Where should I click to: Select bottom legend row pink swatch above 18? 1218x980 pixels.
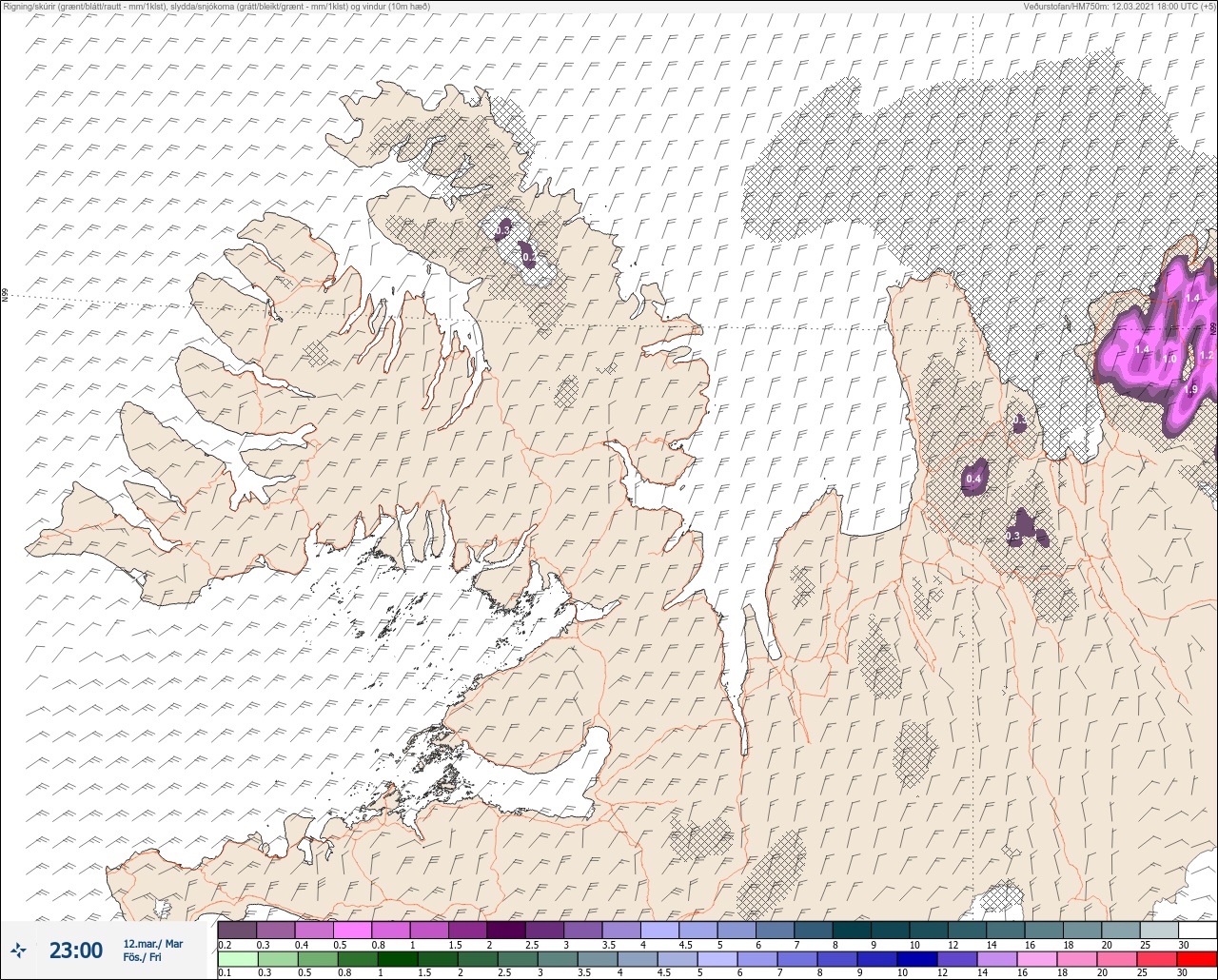pyautogui.click(x=1076, y=958)
